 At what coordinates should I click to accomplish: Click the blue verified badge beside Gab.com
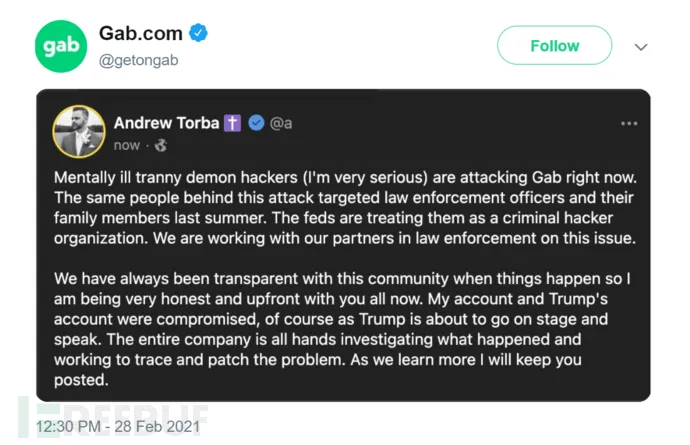click(x=199, y=33)
